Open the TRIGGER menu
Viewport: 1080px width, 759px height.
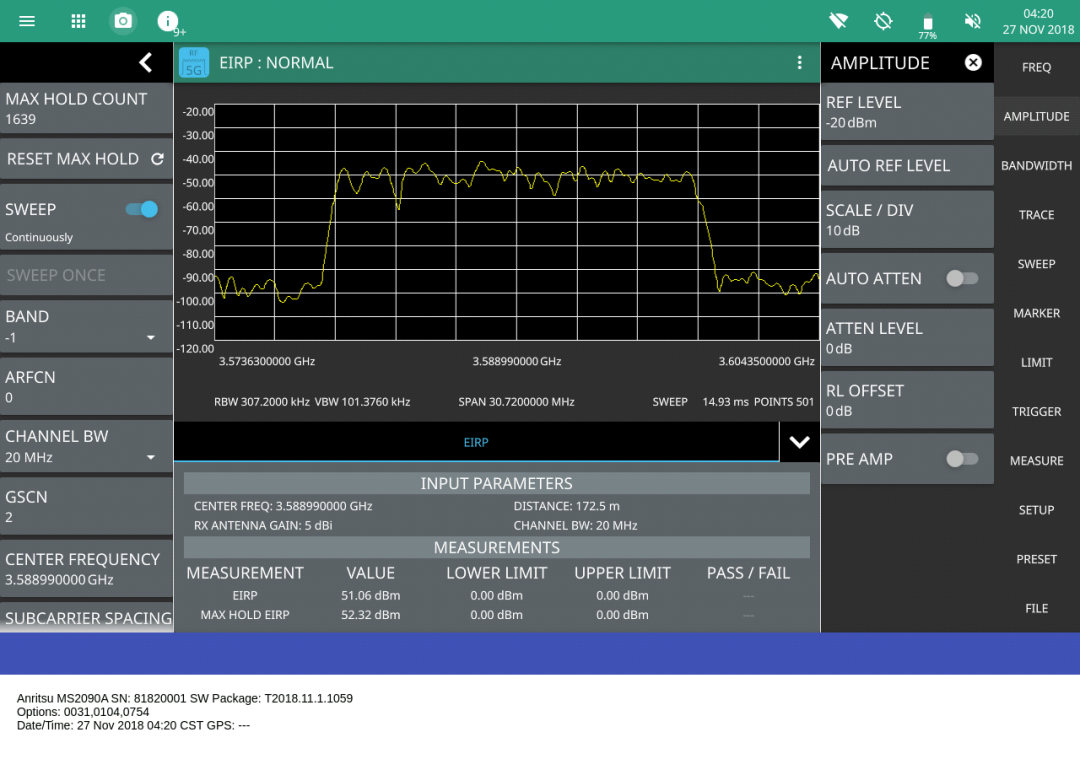tap(1036, 412)
